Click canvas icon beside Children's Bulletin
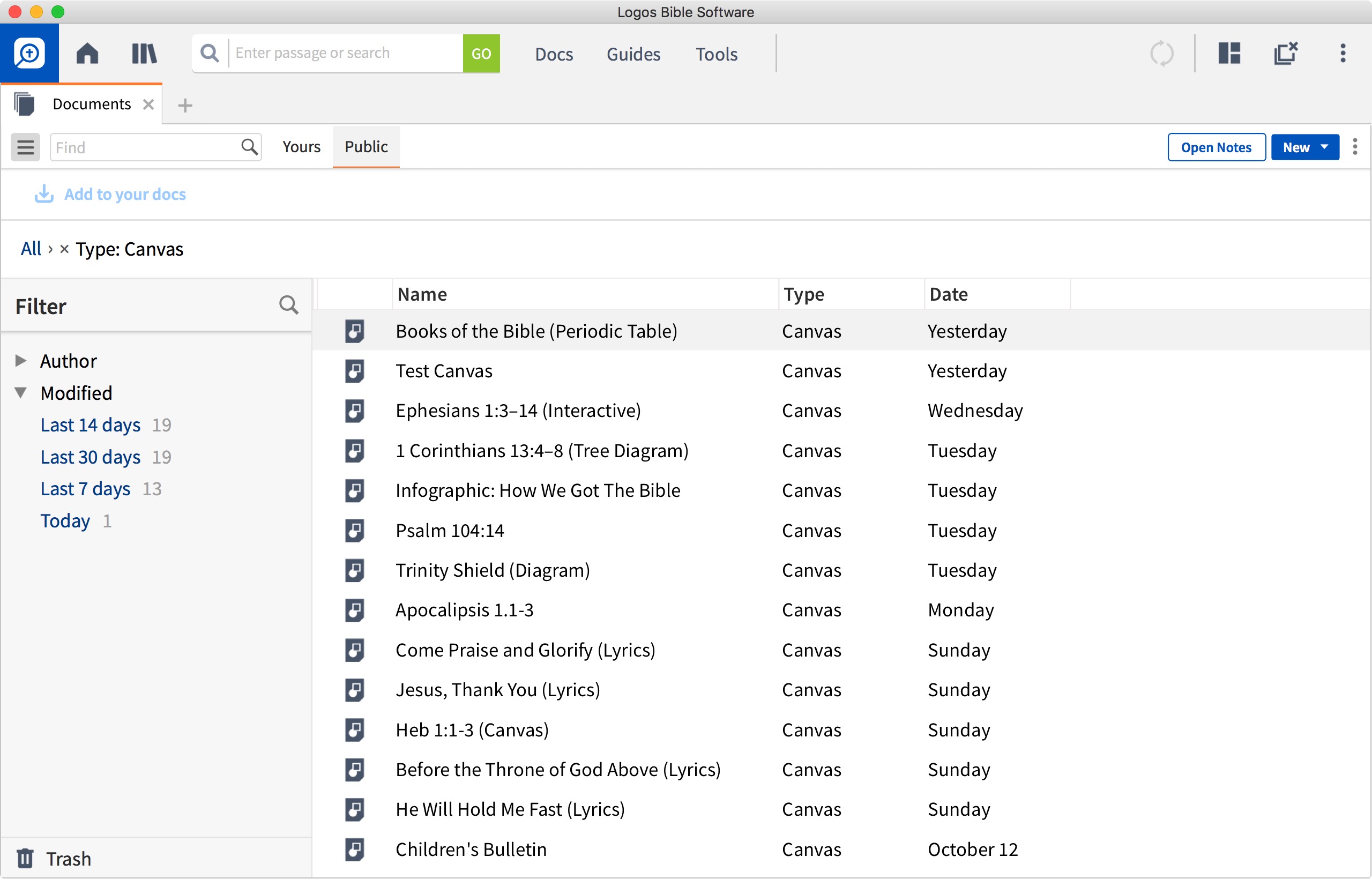This screenshot has height=879, width=1372. coord(354,850)
